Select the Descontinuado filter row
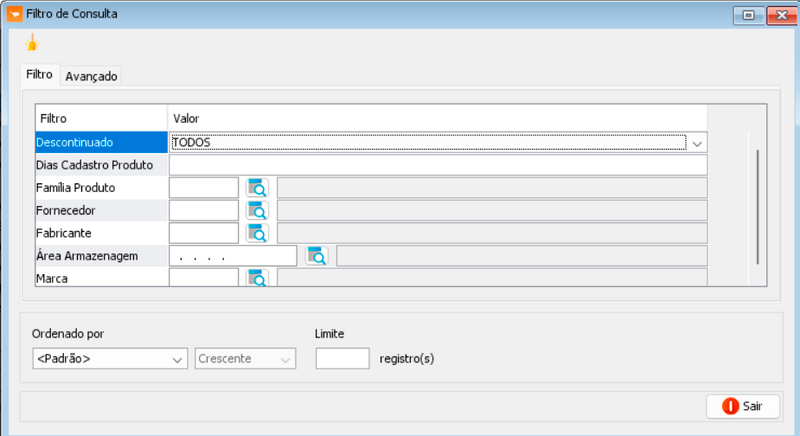 click(102, 142)
